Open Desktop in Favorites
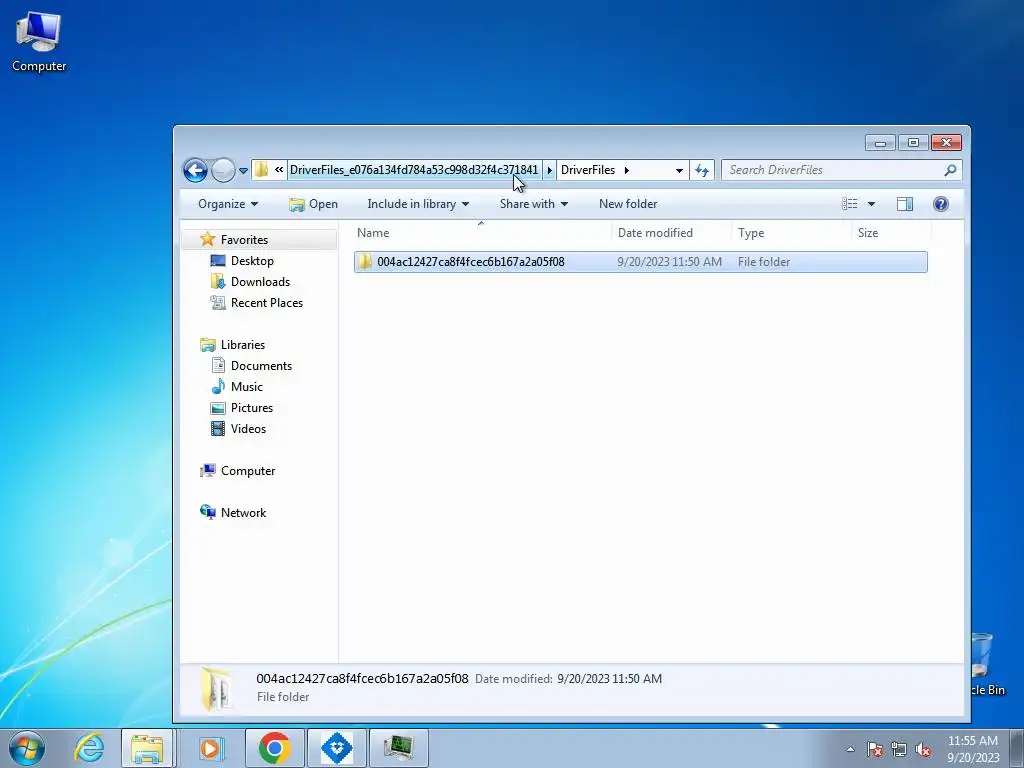The height and width of the screenshot is (768, 1024). (x=251, y=261)
